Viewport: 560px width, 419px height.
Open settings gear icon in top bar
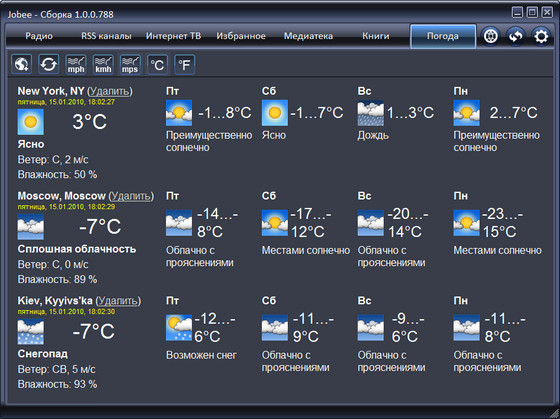[541, 36]
